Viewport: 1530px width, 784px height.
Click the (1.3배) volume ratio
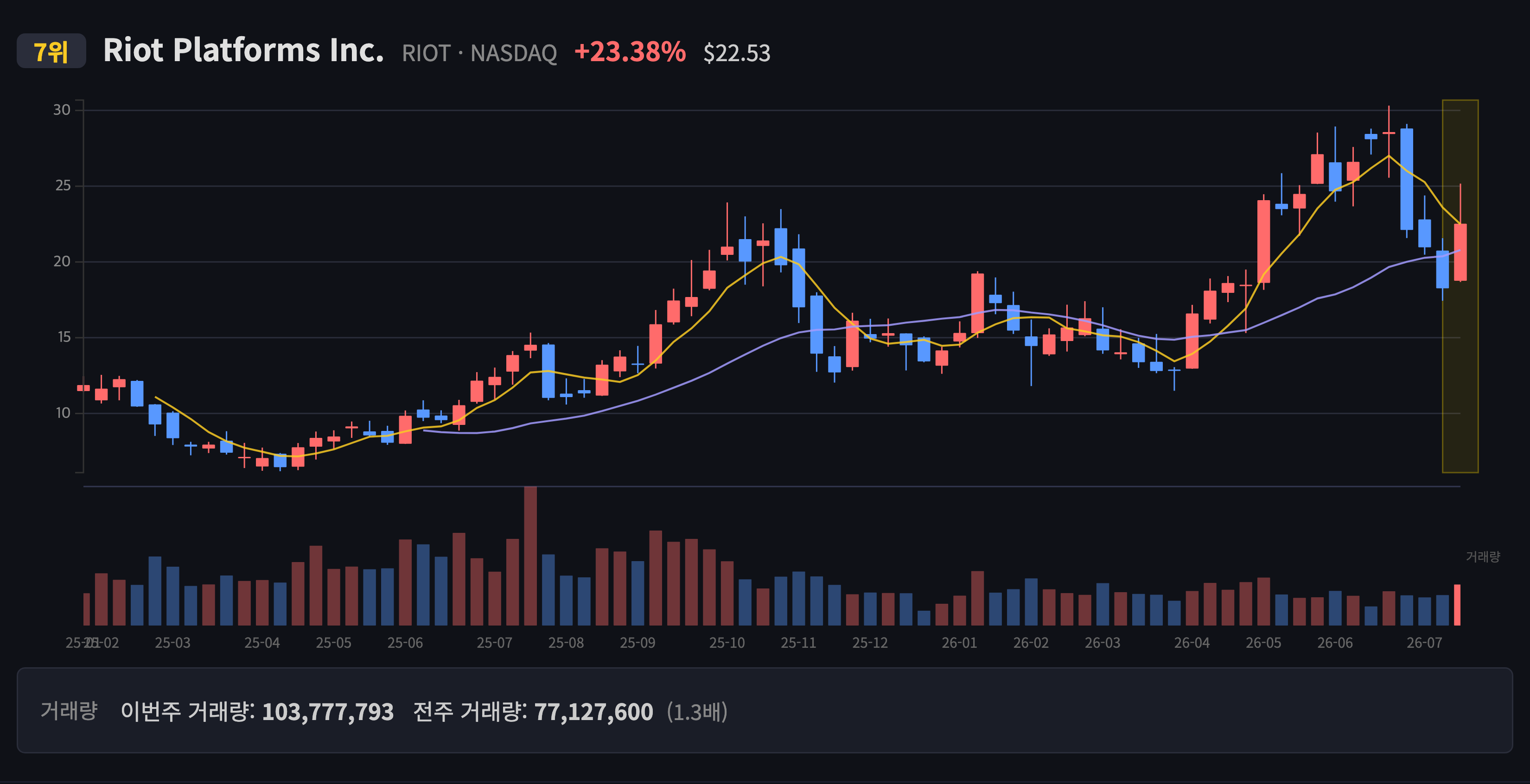click(x=697, y=712)
